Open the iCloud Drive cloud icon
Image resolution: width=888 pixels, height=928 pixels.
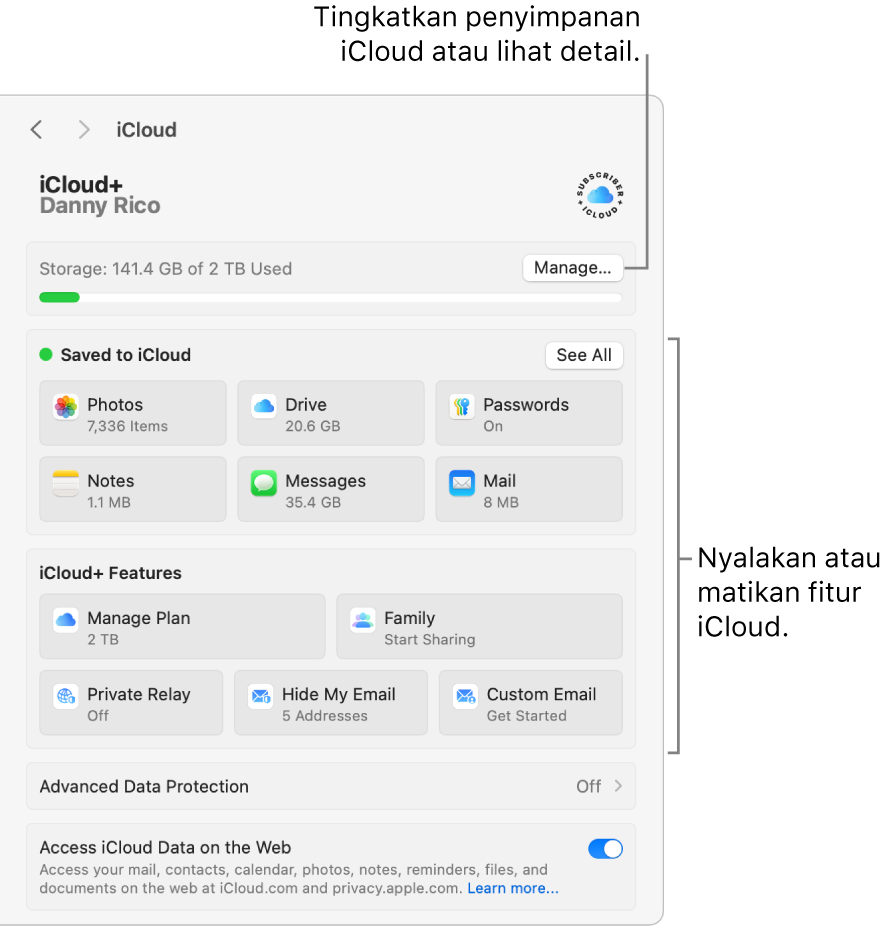[263, 407]
